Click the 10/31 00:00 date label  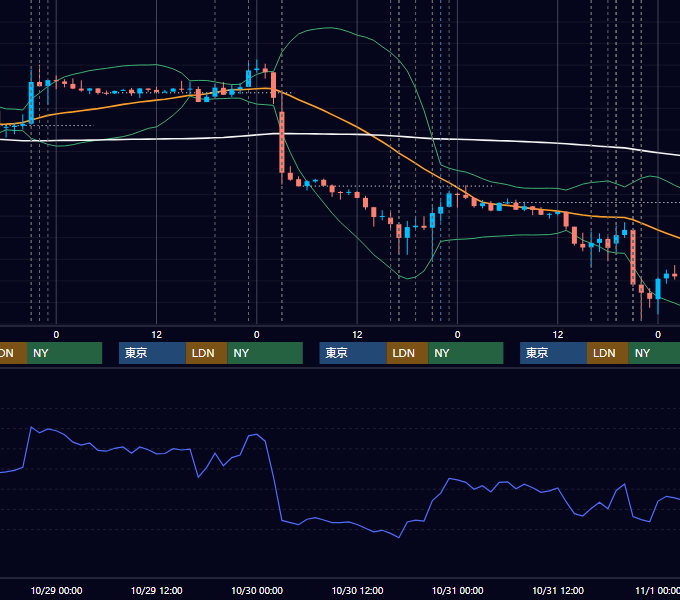458,590
